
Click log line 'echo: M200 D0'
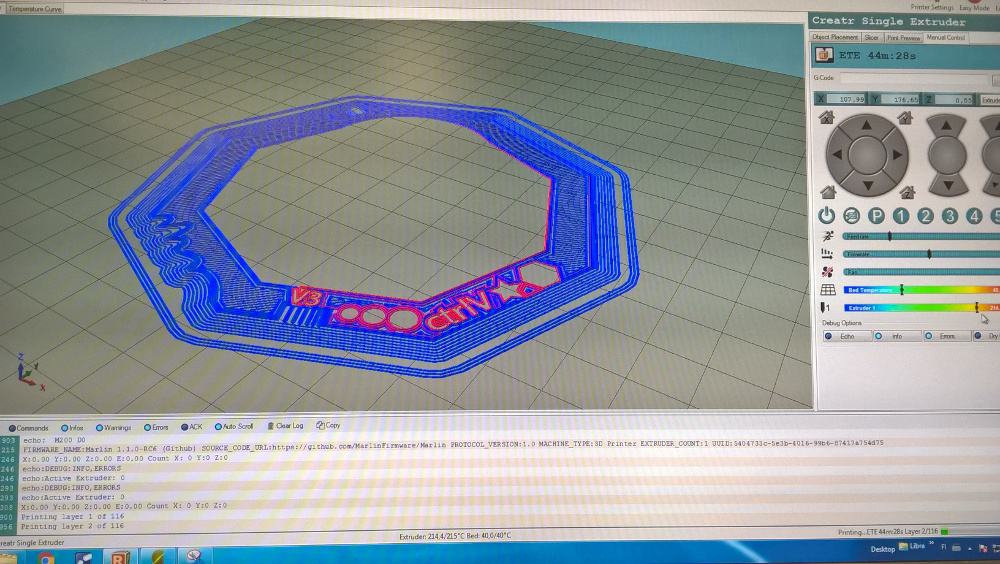tap(54, 440)
